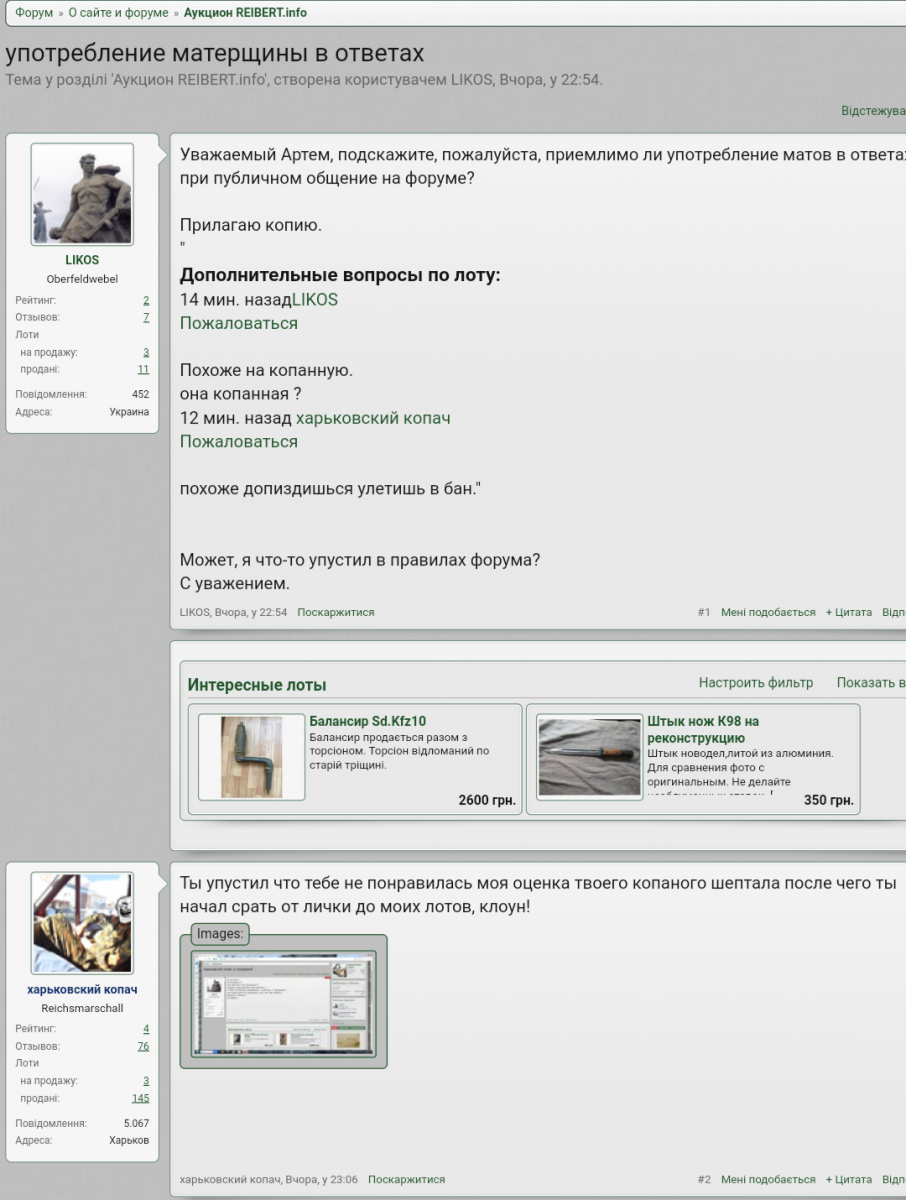Like post #1 with 'Мені подобається'
906x1200 pixels.
(768, 612)
